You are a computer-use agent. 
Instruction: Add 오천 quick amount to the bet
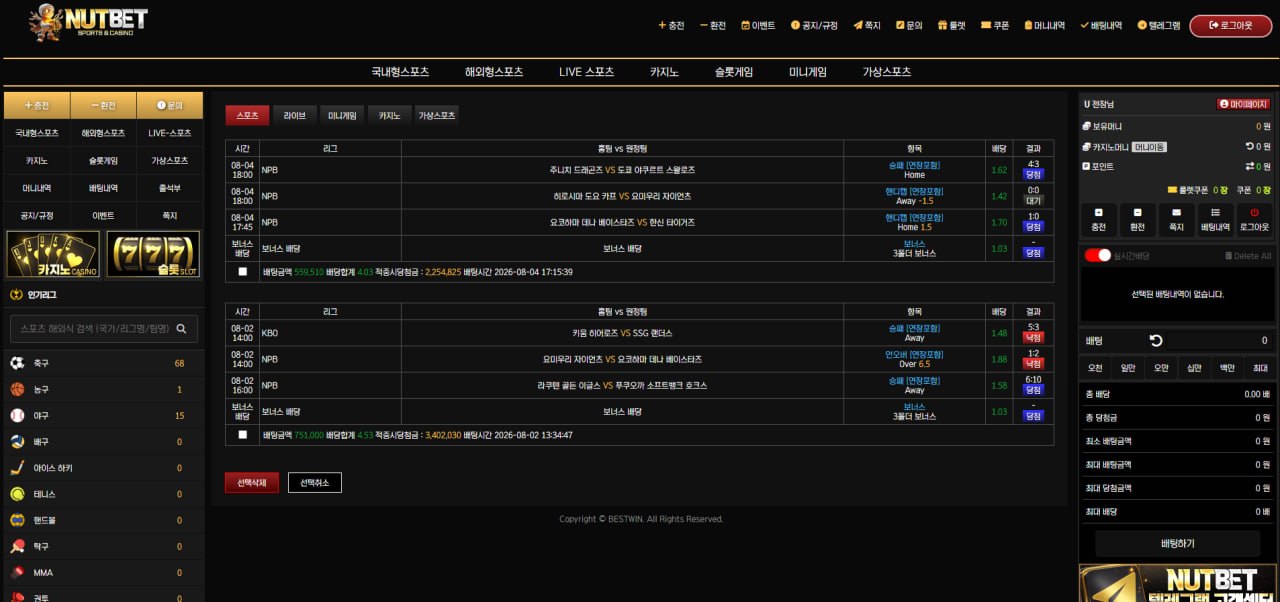pos(1096,368)
